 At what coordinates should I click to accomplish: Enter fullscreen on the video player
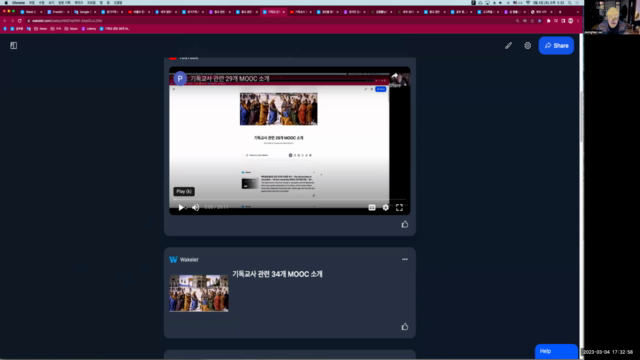399,208
